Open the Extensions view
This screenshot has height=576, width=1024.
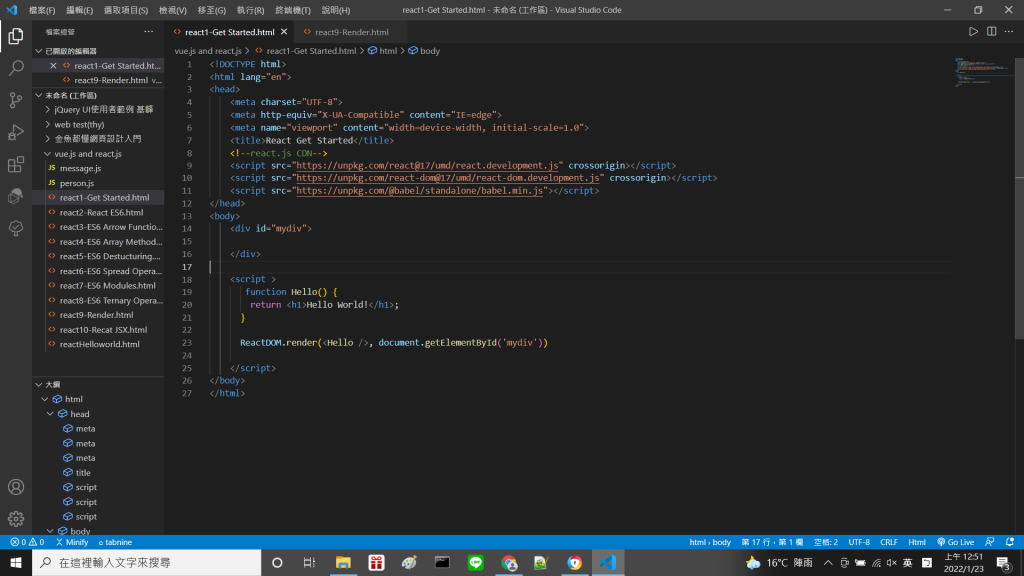(16, 164)
